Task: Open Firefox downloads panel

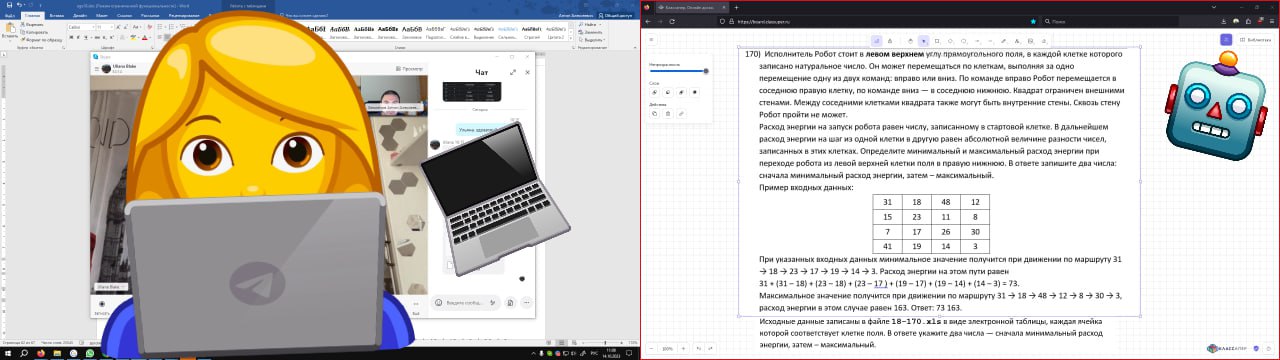Action: [x=1224, y=22]
